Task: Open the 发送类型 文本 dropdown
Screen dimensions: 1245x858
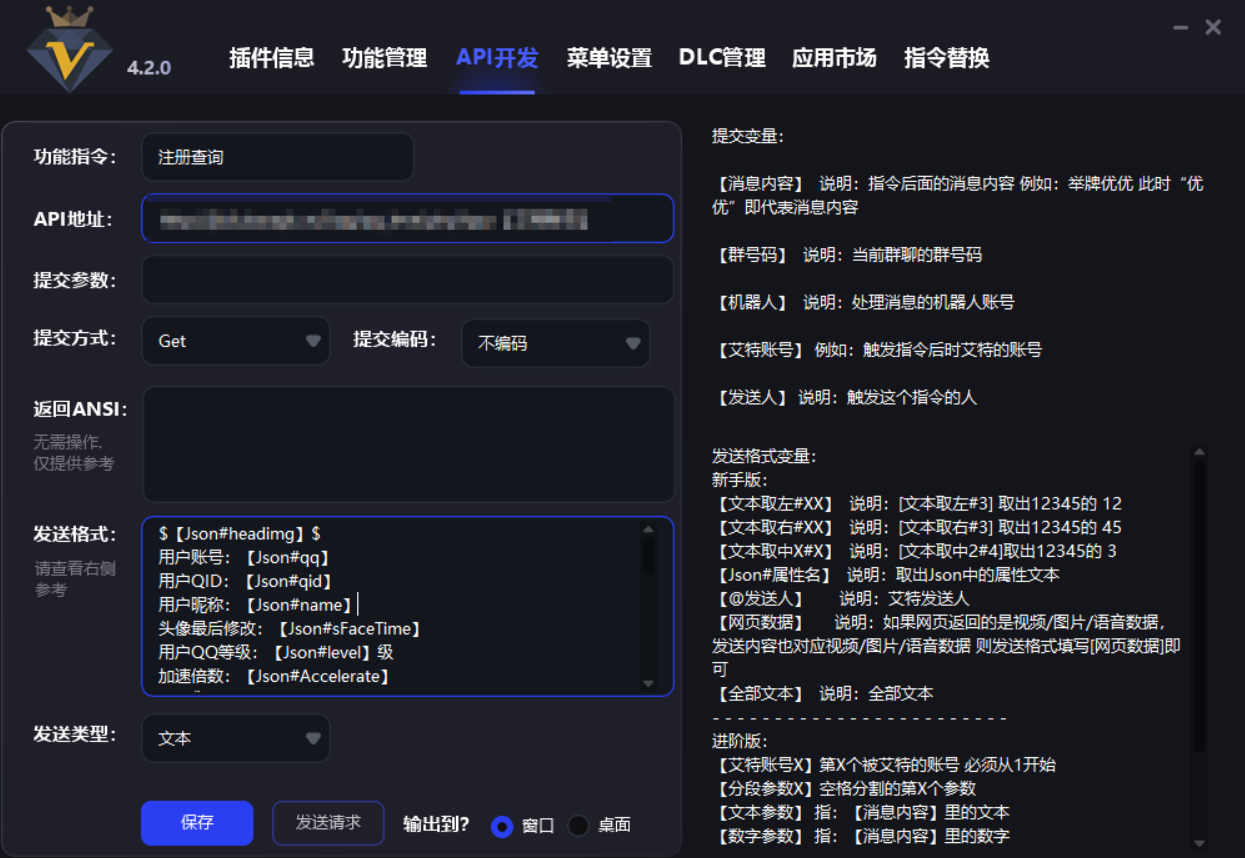Action: 236,738
